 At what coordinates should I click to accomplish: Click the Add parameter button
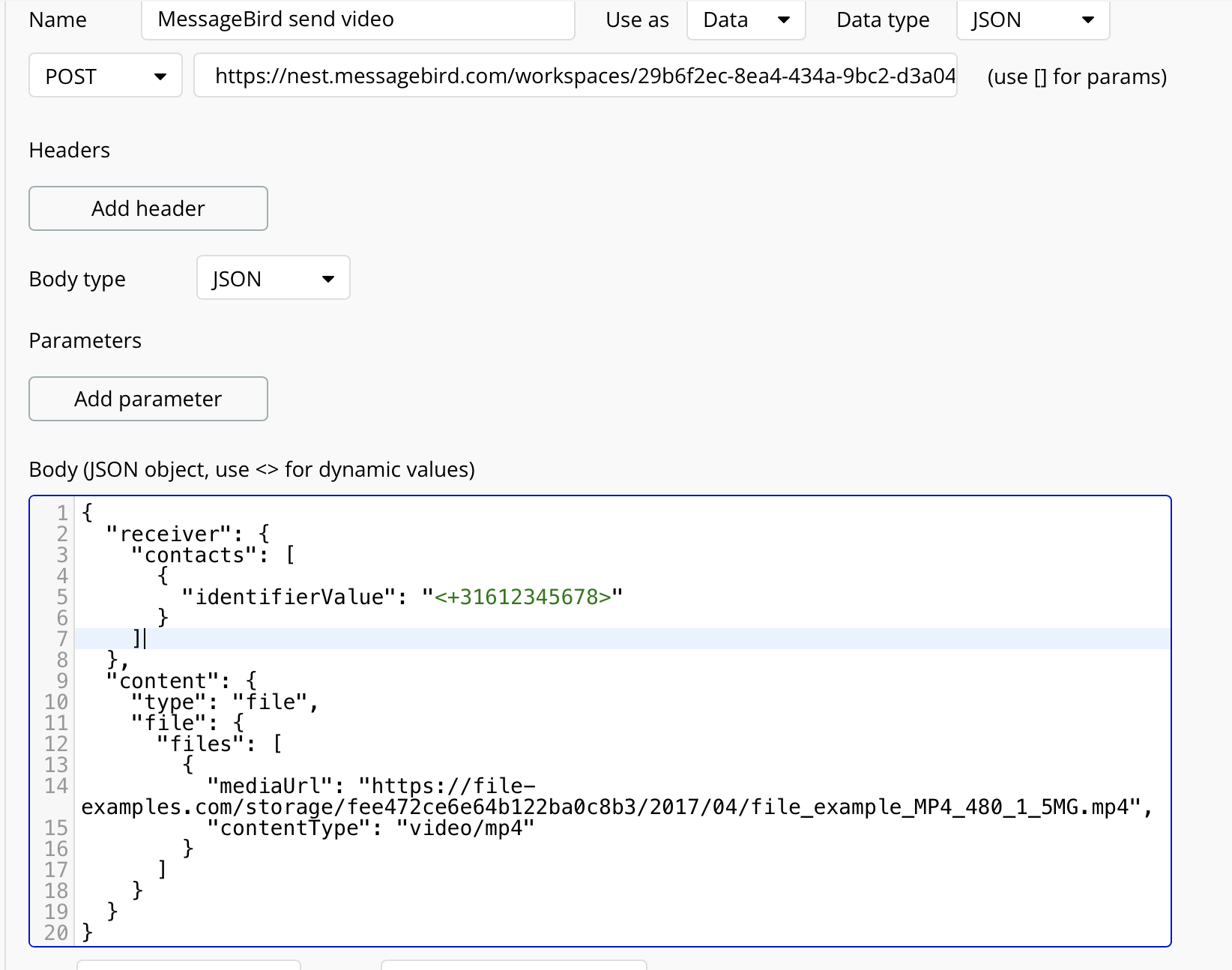148,399
